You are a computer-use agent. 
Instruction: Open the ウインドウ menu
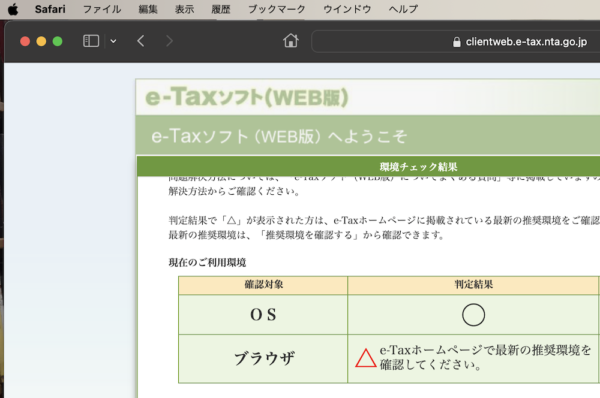347,9
